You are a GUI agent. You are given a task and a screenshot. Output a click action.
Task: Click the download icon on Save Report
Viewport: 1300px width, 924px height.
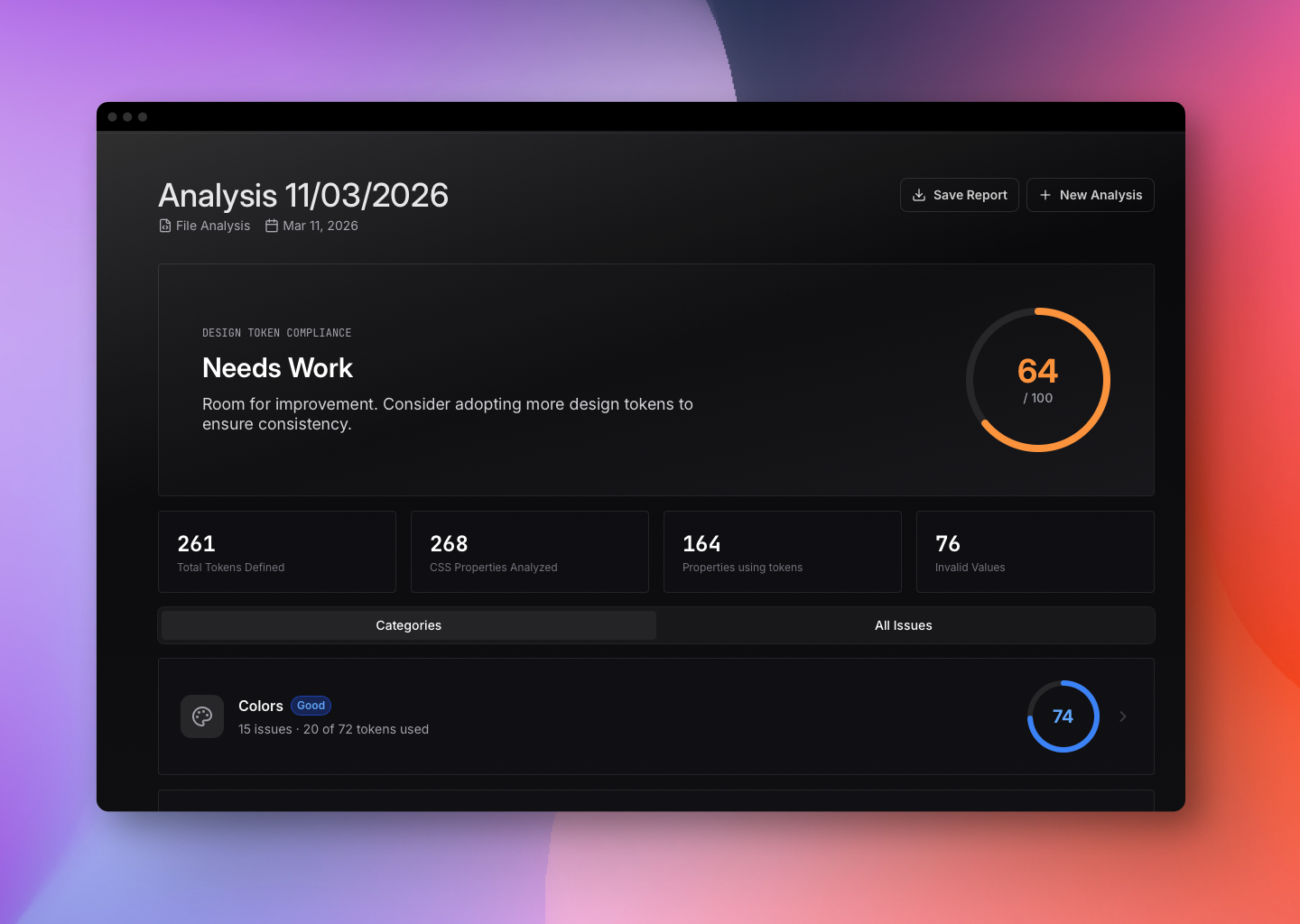(919, 195)
